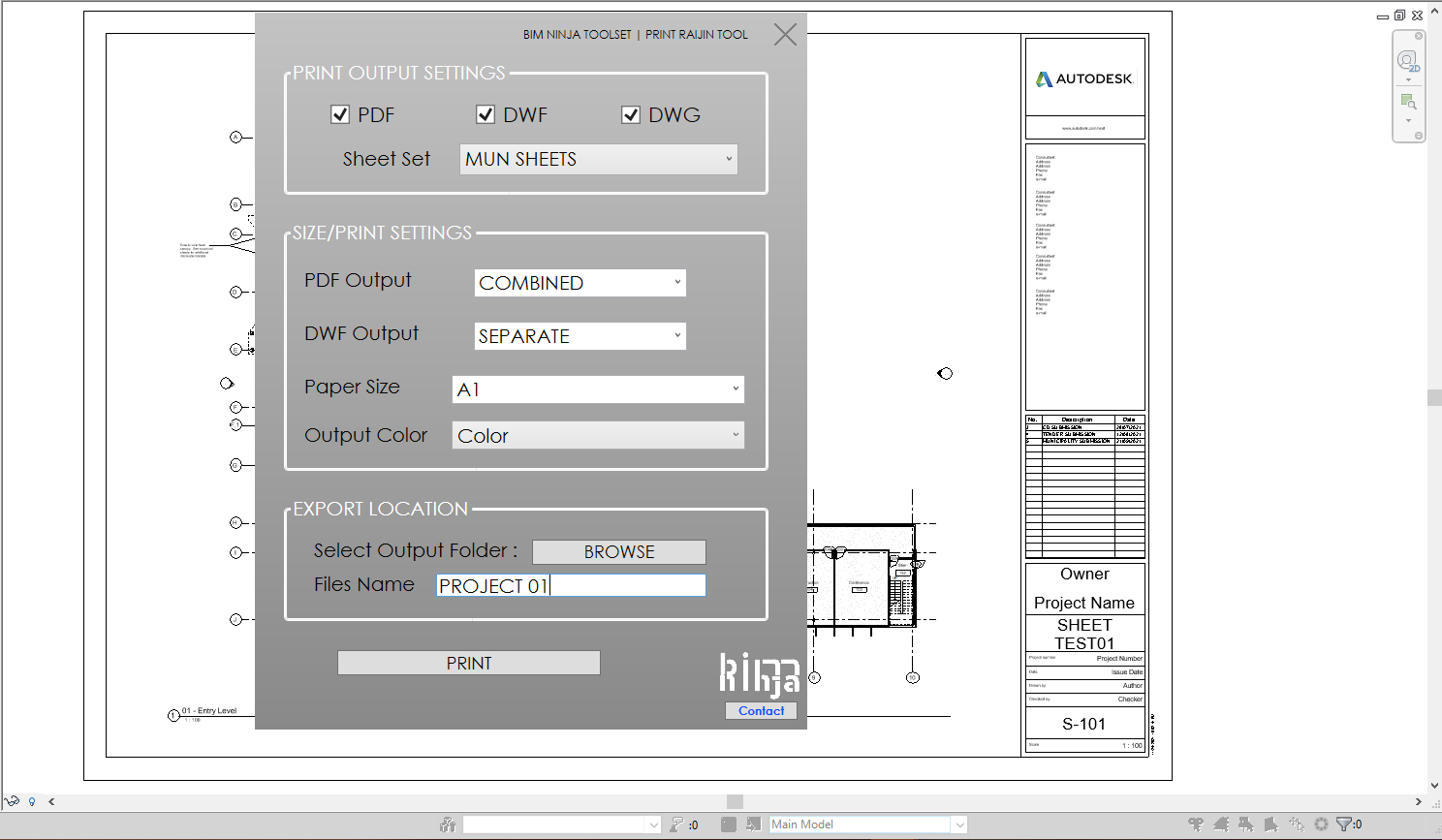Click the horizontal scrollbar left arrow
The width and height of the screenshot is (1442, 840).
[51, 802]
